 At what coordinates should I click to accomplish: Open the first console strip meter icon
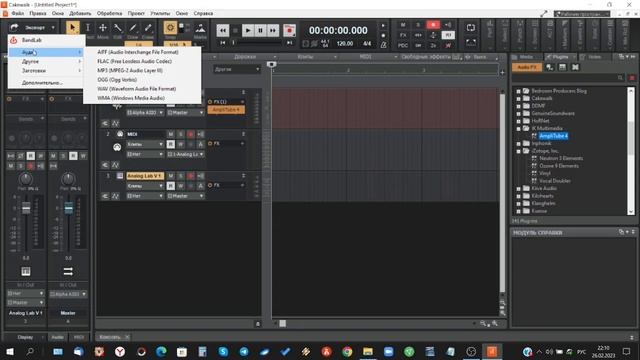pos(26,271)
